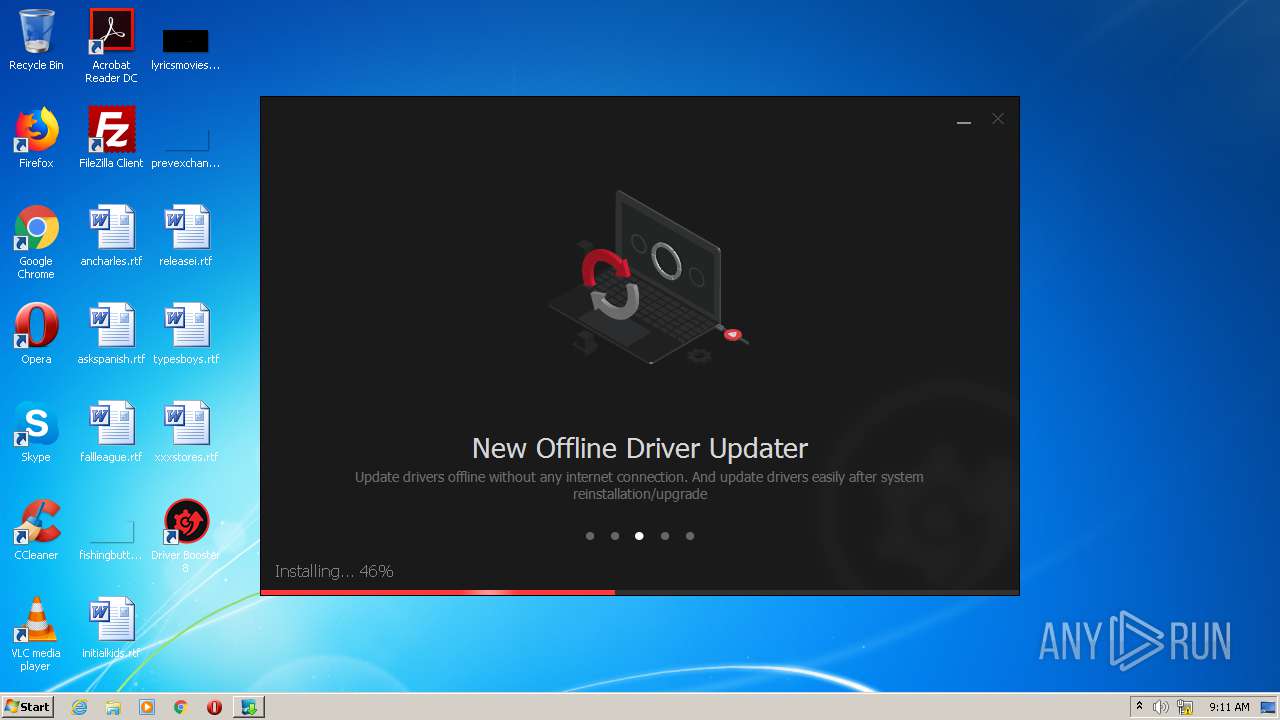Click the Show desktop button

point(1269,707)
